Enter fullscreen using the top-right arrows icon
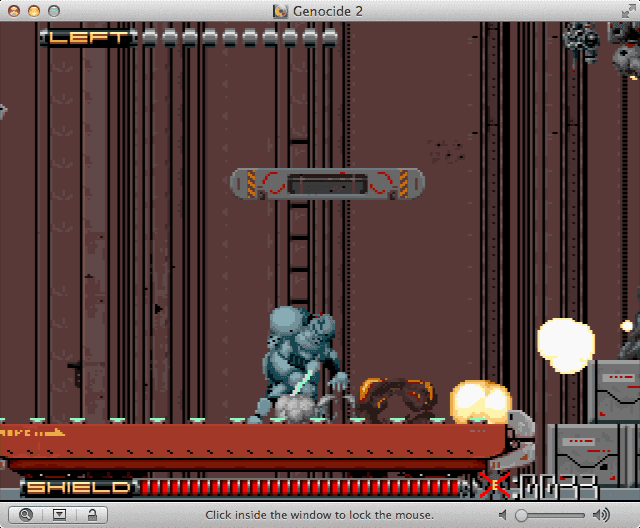Viewport: 640px width, 528px height. point(628,11)
